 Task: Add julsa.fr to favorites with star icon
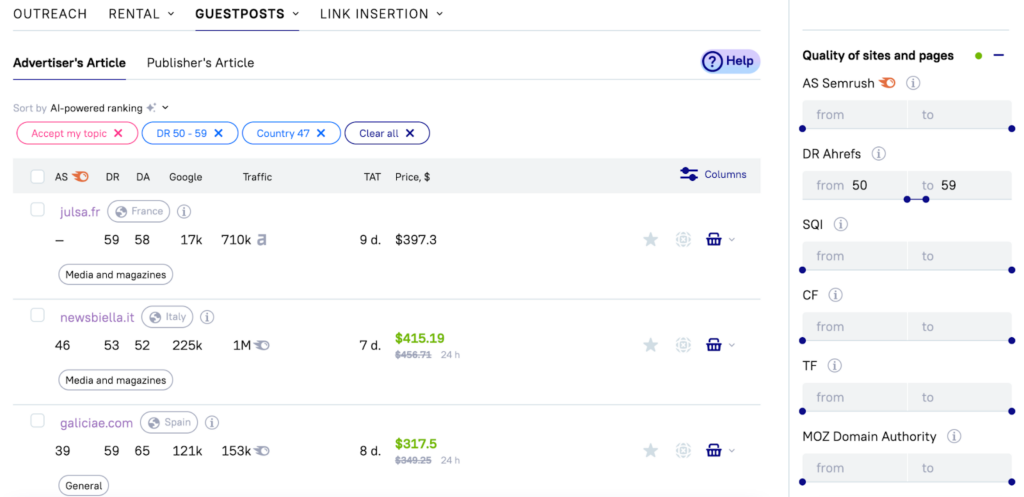coord(650,239)
